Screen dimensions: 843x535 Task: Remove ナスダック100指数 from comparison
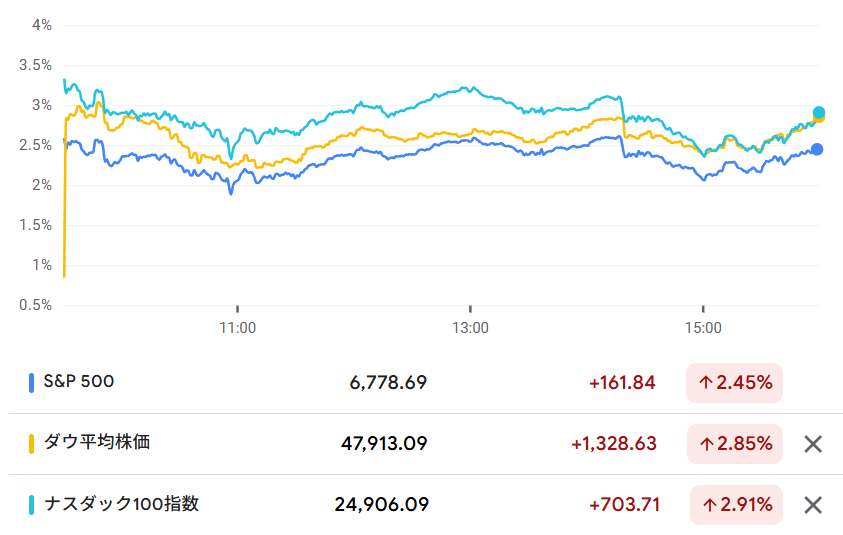pos(813,505)
